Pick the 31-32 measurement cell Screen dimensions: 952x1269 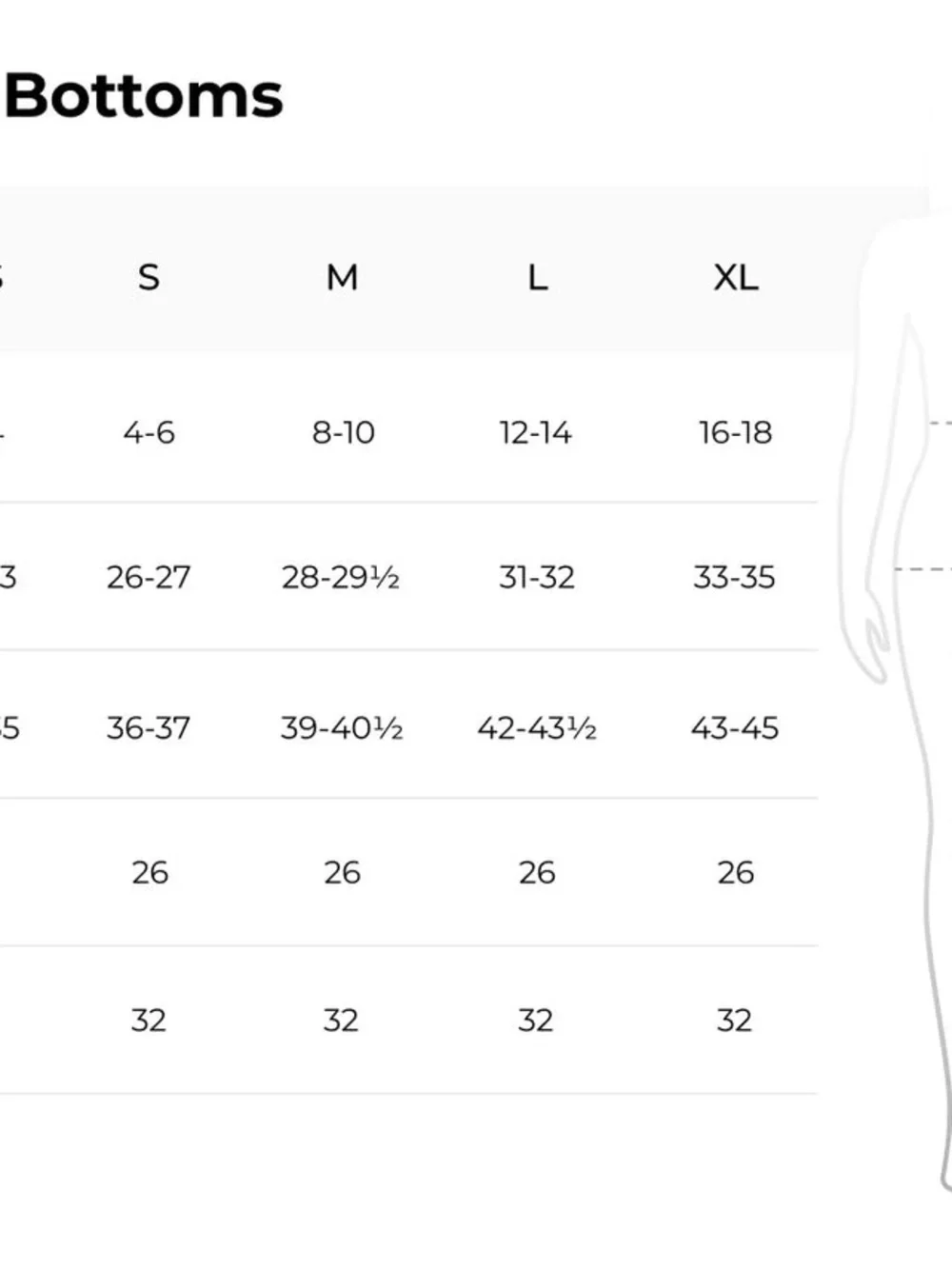click(537, 577)
